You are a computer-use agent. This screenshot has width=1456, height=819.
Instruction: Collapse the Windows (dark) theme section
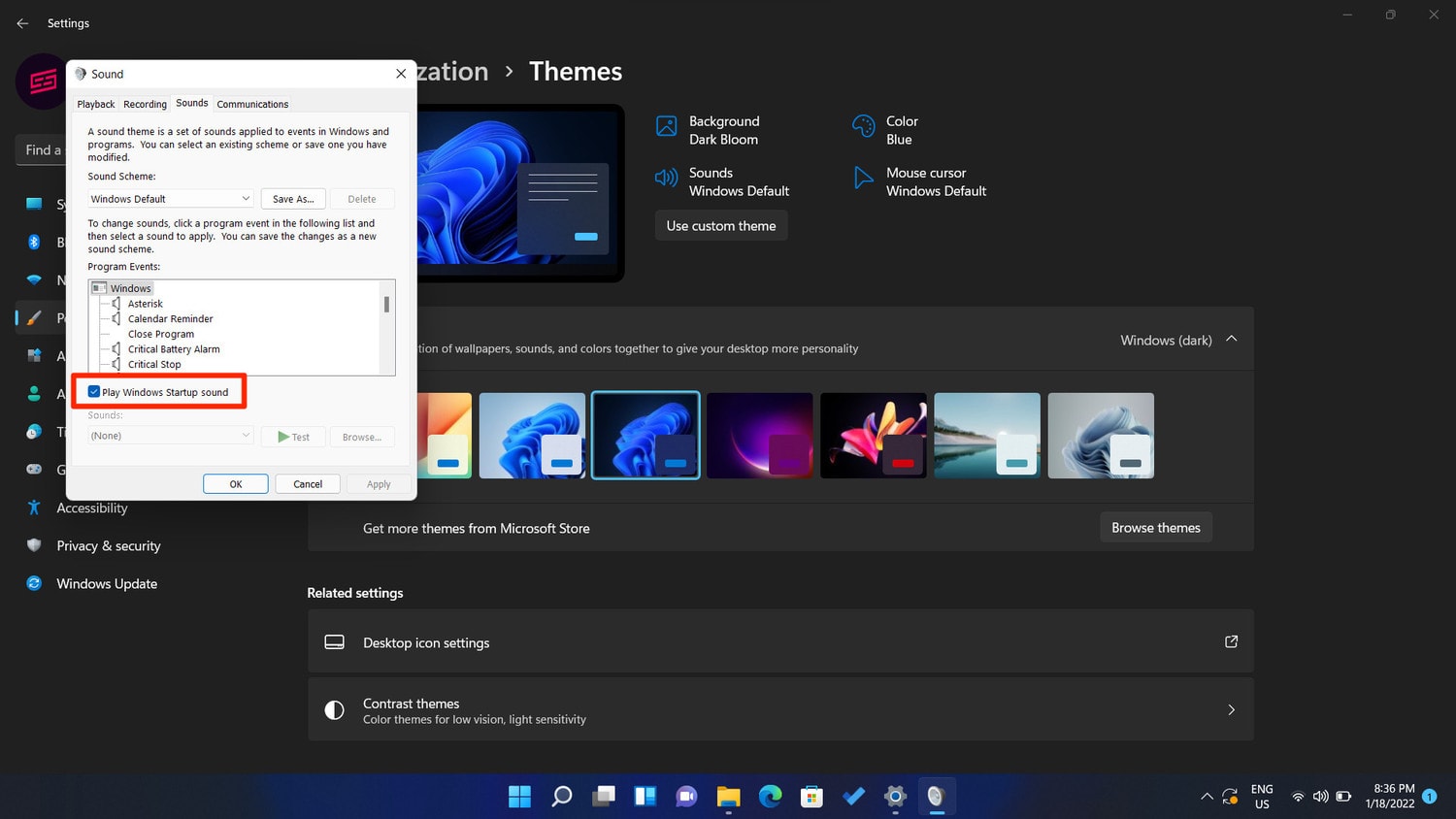[1232, 340]
